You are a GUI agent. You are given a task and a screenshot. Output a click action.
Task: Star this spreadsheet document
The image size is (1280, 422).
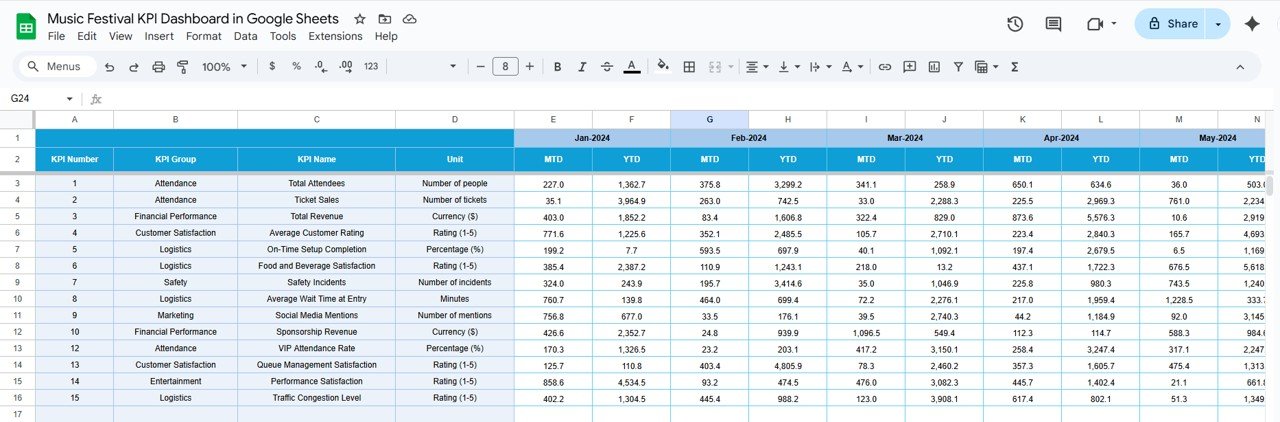coord(360,19)
